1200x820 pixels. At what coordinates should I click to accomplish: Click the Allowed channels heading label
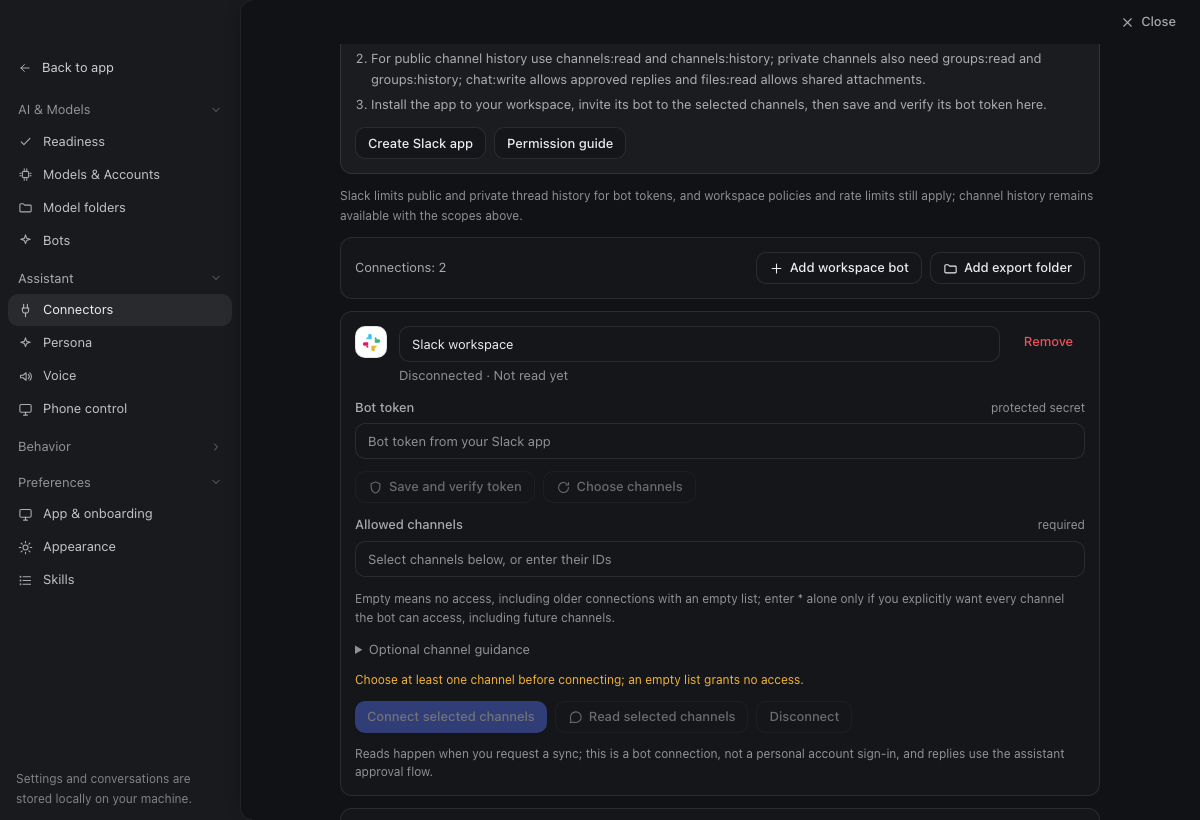(x=409, y=525)
